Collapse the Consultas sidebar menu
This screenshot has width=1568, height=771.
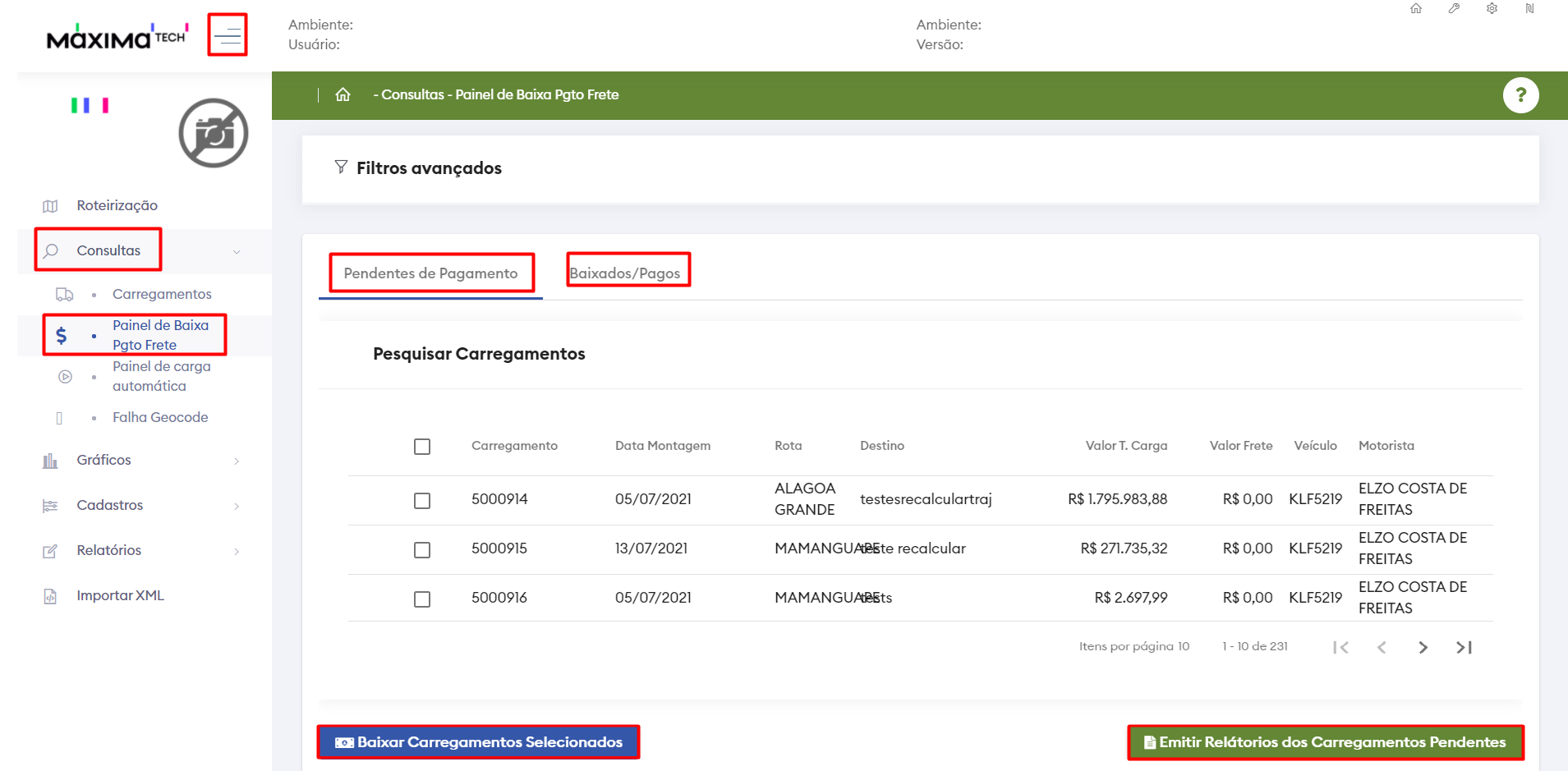pyautogui.click(x=108, y=250)
